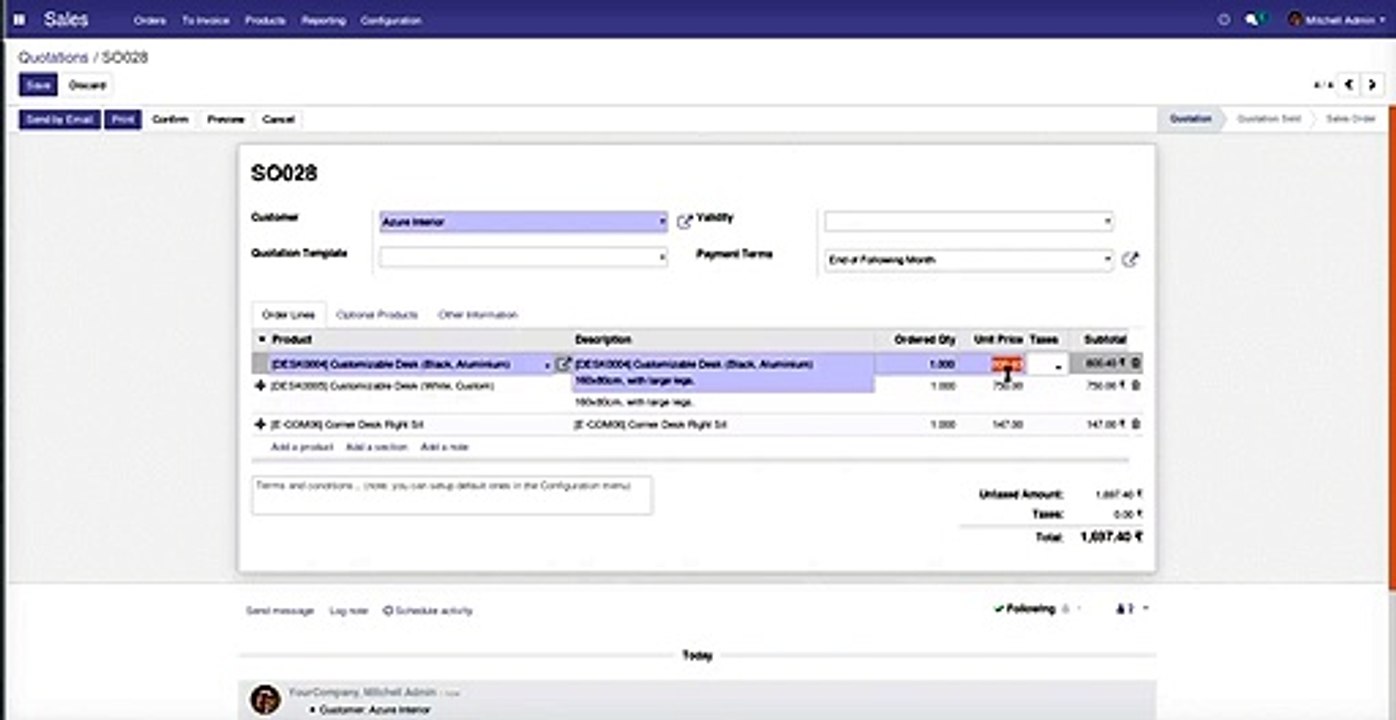This screenshot has height=720, width=1396.
Task: Open the conversations chat icon in navbar
Action: (x=1253, y=19)
